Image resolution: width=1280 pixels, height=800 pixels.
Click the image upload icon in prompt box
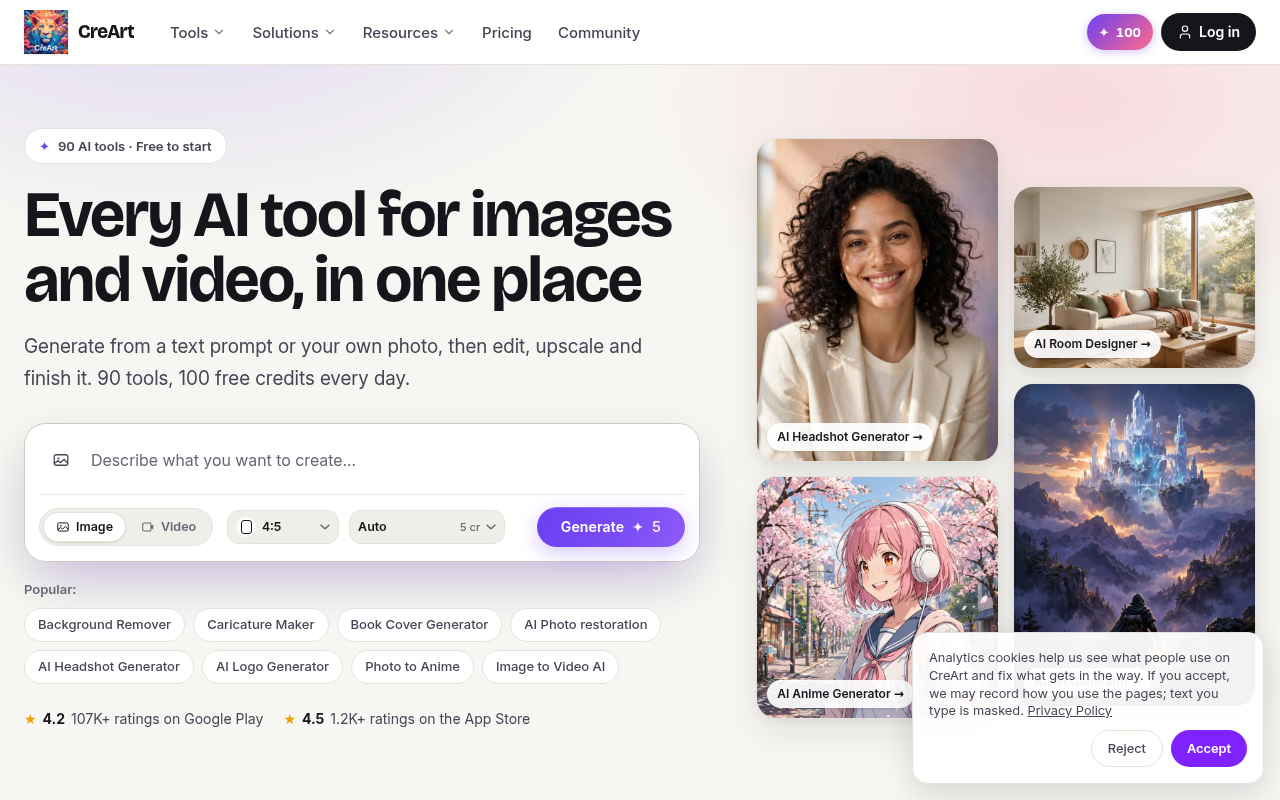61,460
